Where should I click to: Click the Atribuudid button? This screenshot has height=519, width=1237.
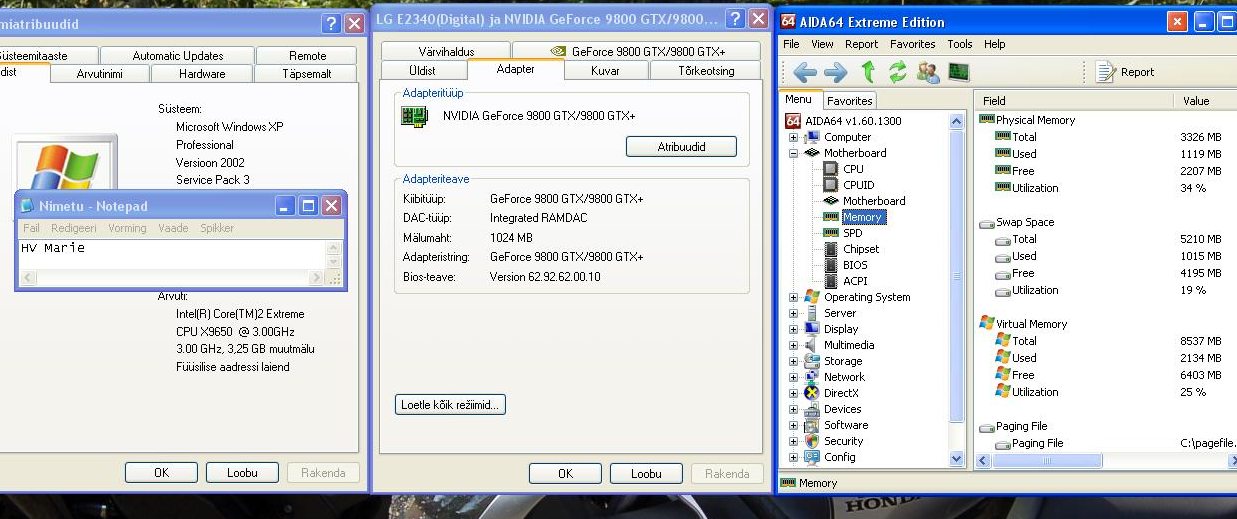click(x=681, y=146)
